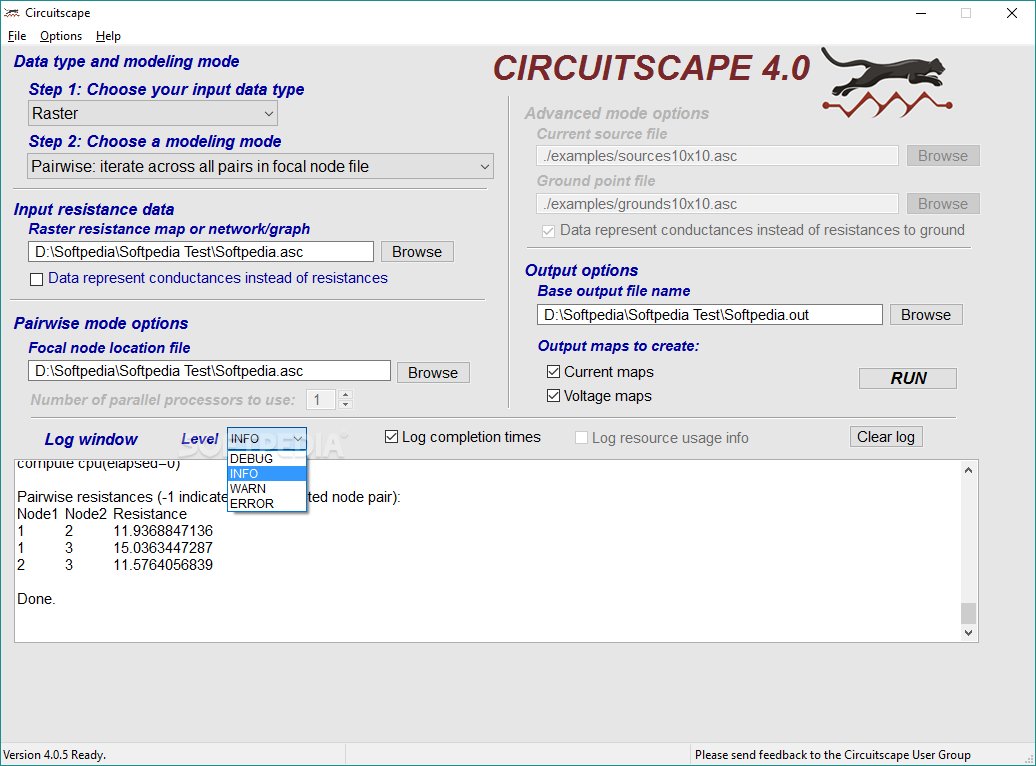Click the resistance value 15.0363447287
1036x766 pixels.
pyautogui.click(x=163, y=548)
